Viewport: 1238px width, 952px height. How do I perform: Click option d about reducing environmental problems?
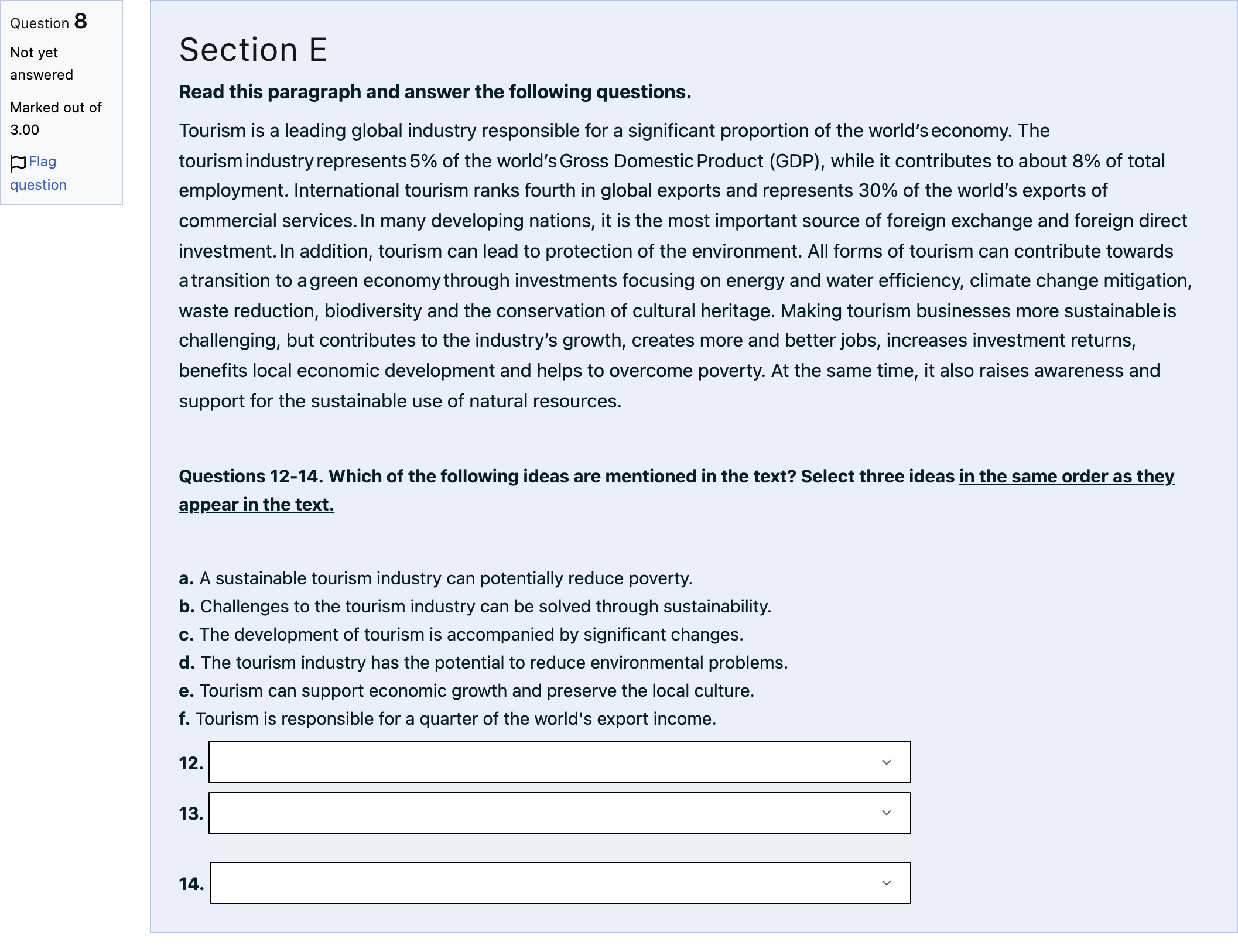pyautogui.click(x=483, y=663)
